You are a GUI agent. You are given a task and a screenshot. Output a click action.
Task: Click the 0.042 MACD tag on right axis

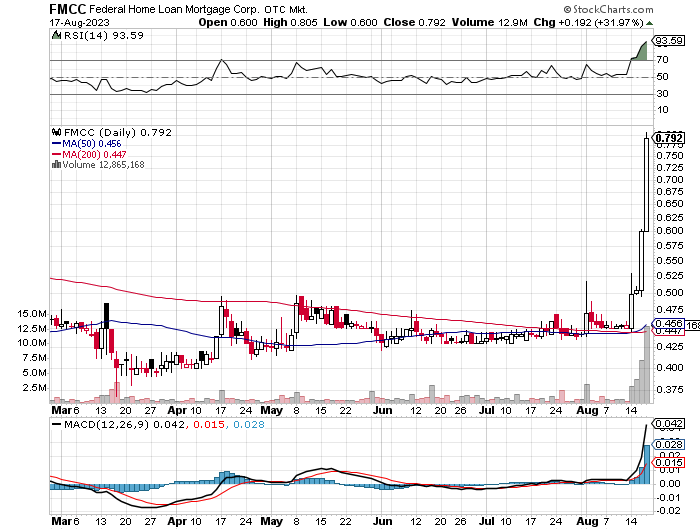(x=668, y=423)
